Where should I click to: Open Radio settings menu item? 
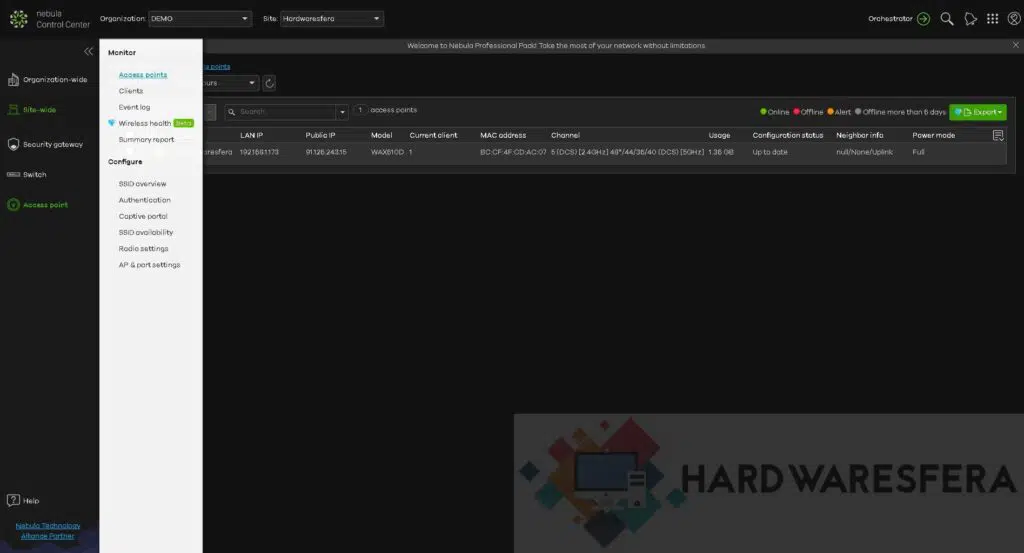(143, 249)
